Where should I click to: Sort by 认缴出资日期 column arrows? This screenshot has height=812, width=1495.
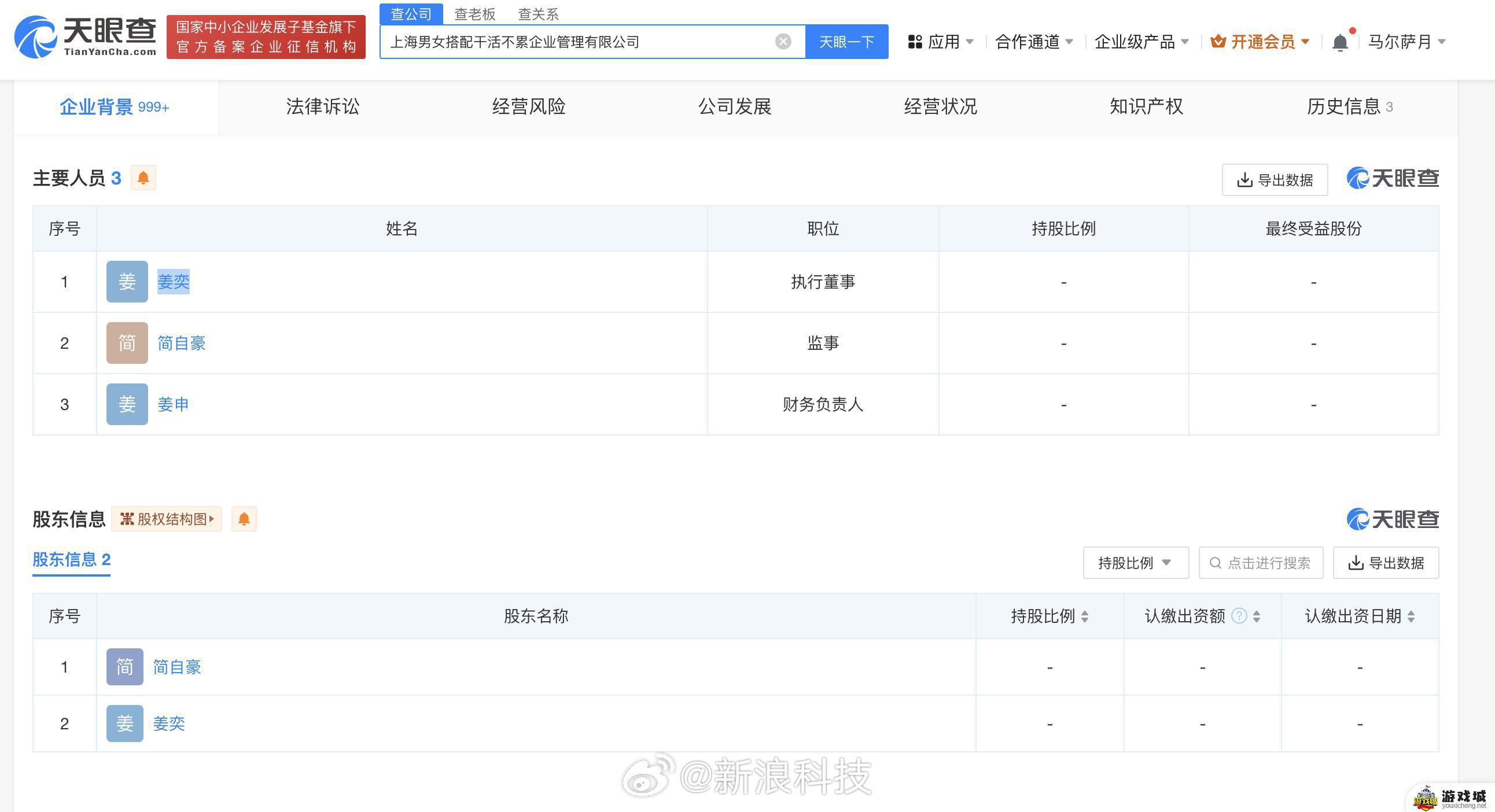pyautogui.click(x=1411, y=616)
